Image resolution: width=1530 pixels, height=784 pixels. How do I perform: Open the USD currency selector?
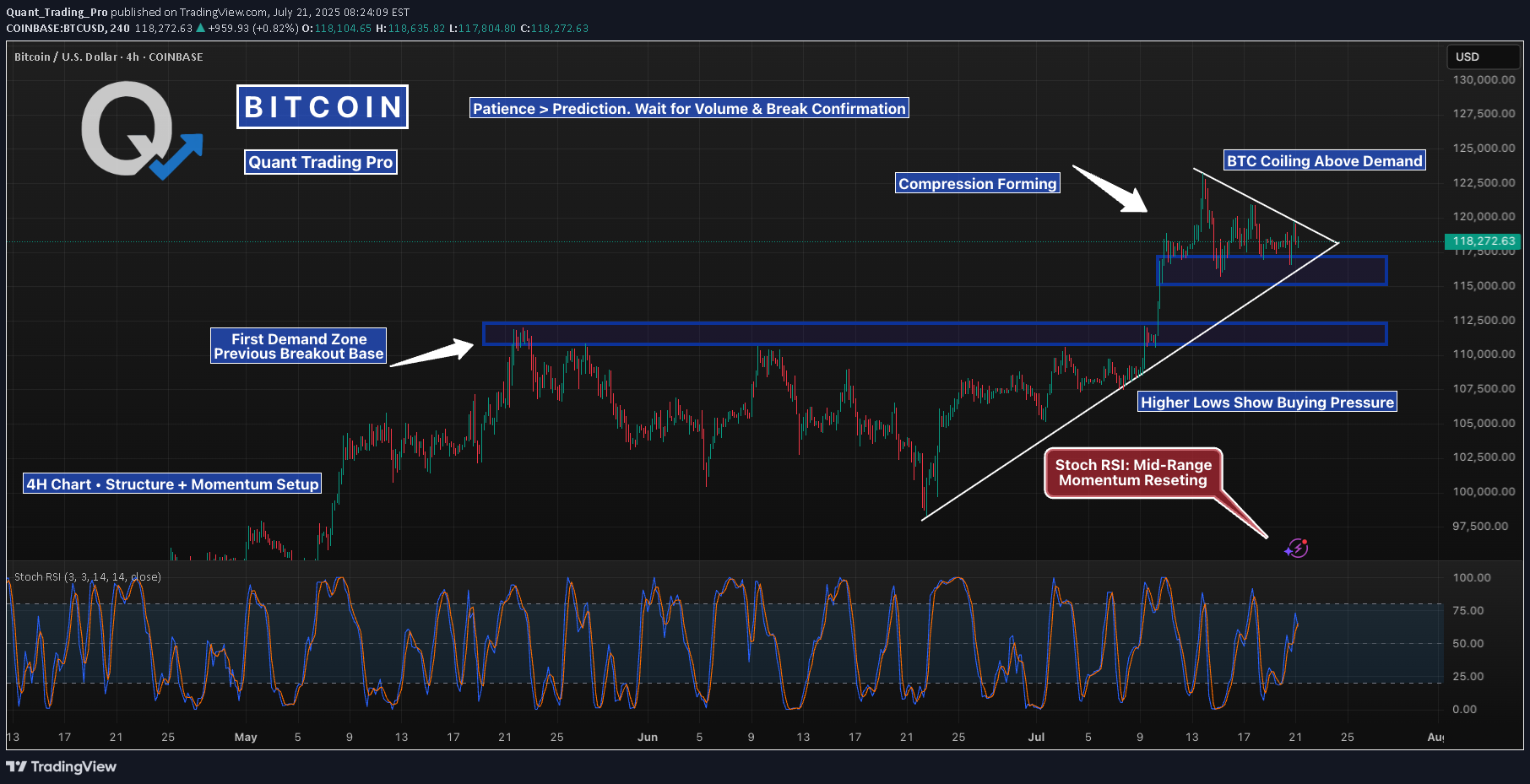coord(1484,57)
